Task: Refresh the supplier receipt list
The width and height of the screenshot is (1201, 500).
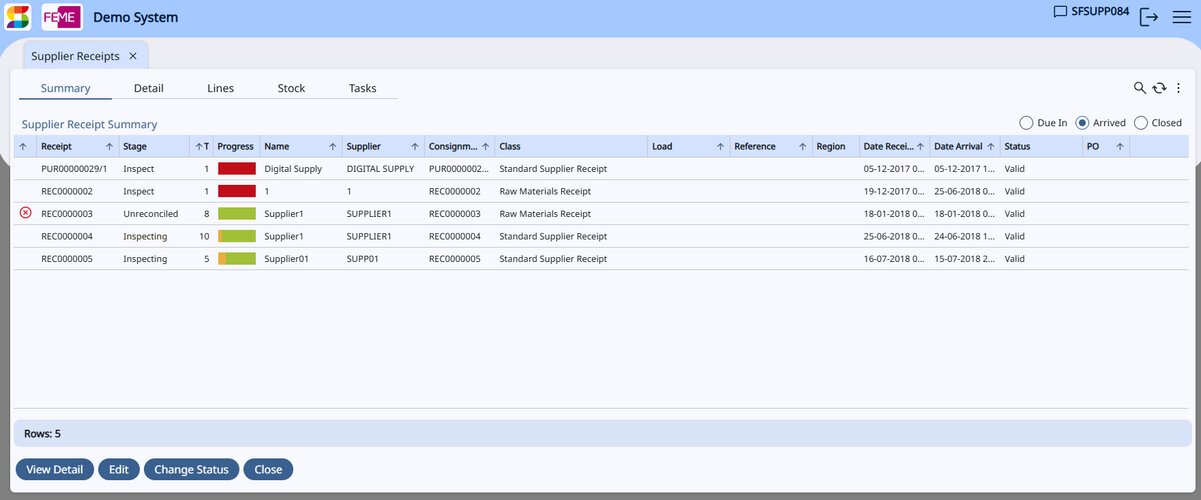Action: pos(1159,88)
